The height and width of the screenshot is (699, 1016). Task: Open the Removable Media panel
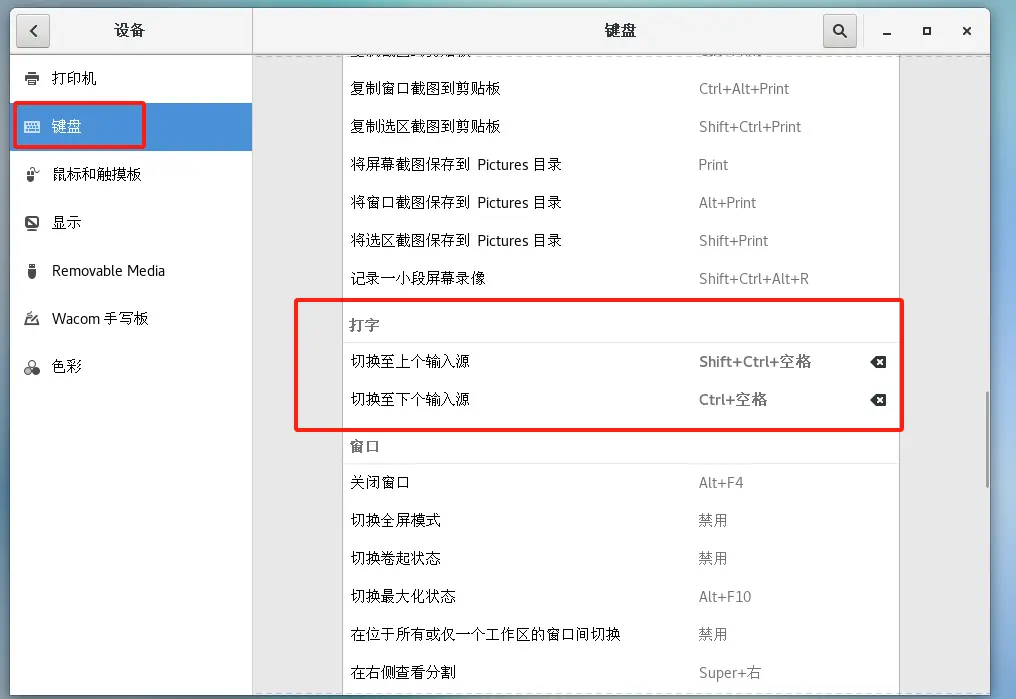[x=131, y=271]
